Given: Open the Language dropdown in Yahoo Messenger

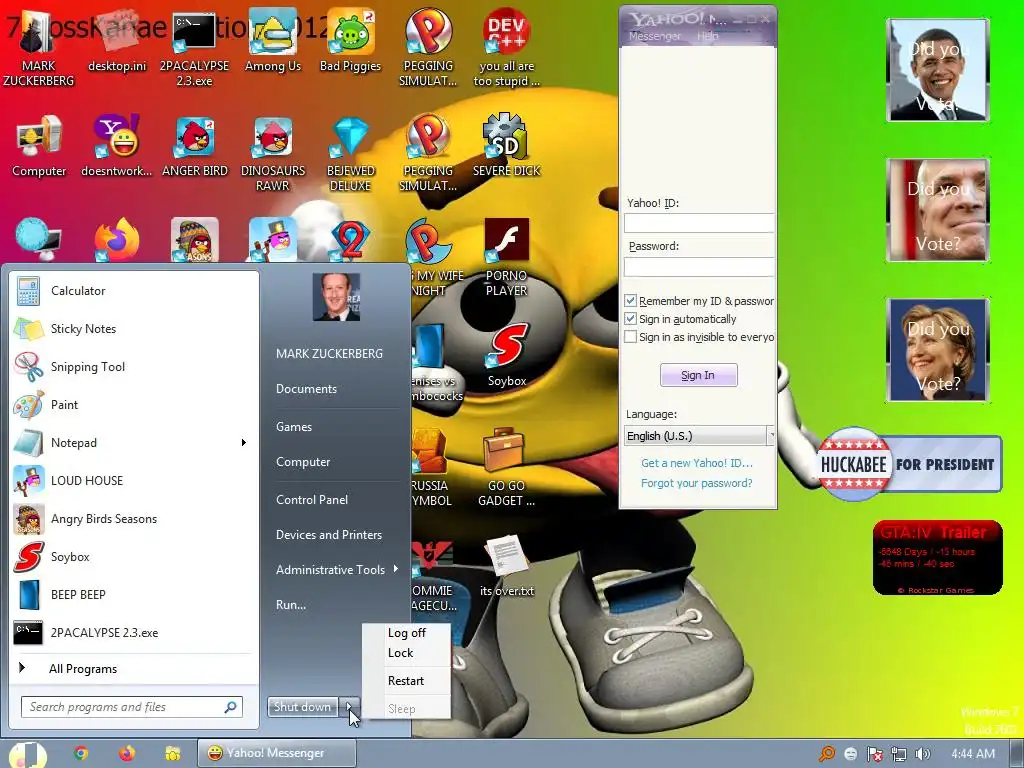Looking at the screenshot, I should click(x=699, y=436).
